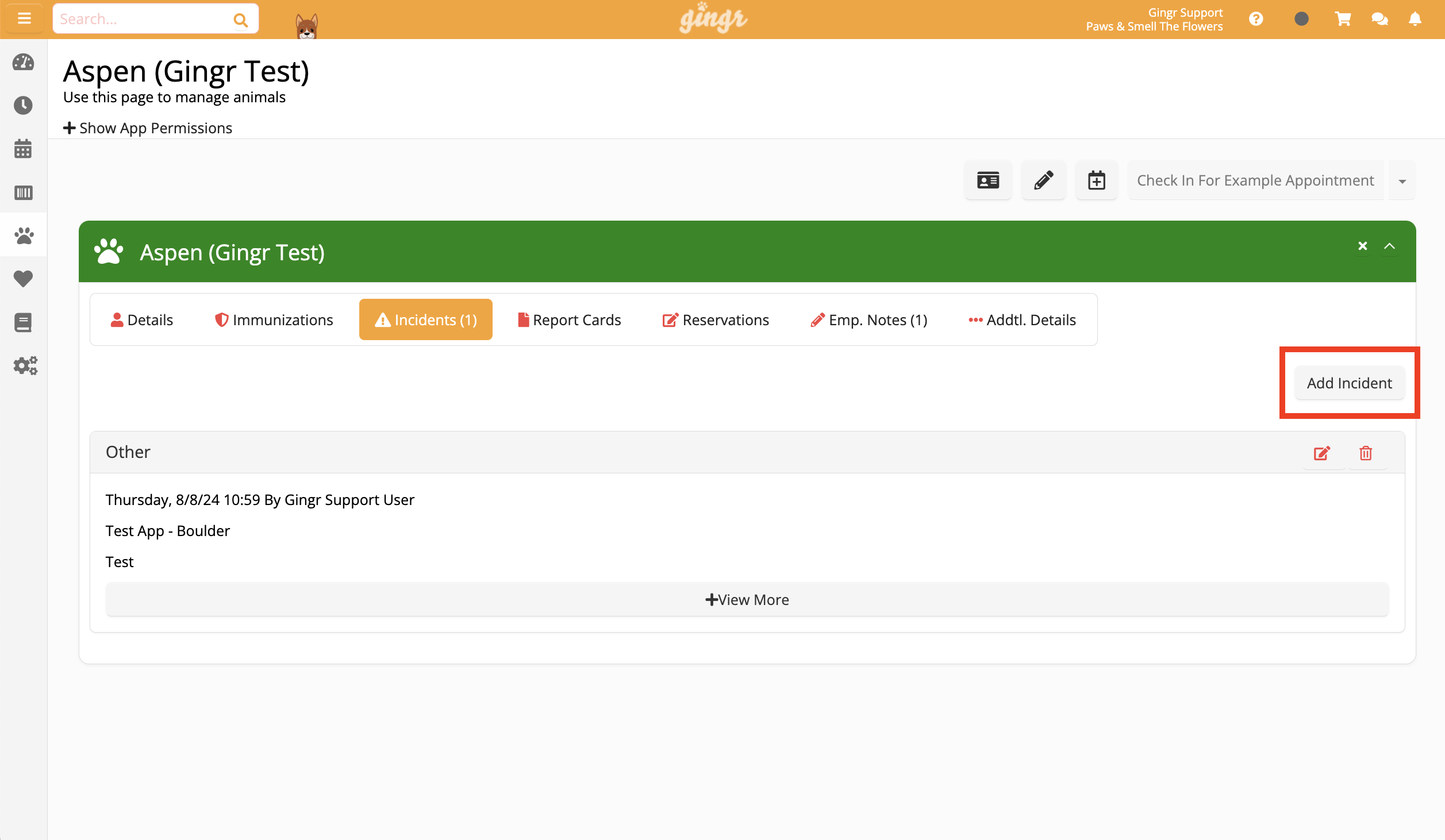Viewport: 1445px width, 840px height.
Task: Open the dashboard gauge sidebar icon
Action: pyautogui.click(x=24, y=62)
